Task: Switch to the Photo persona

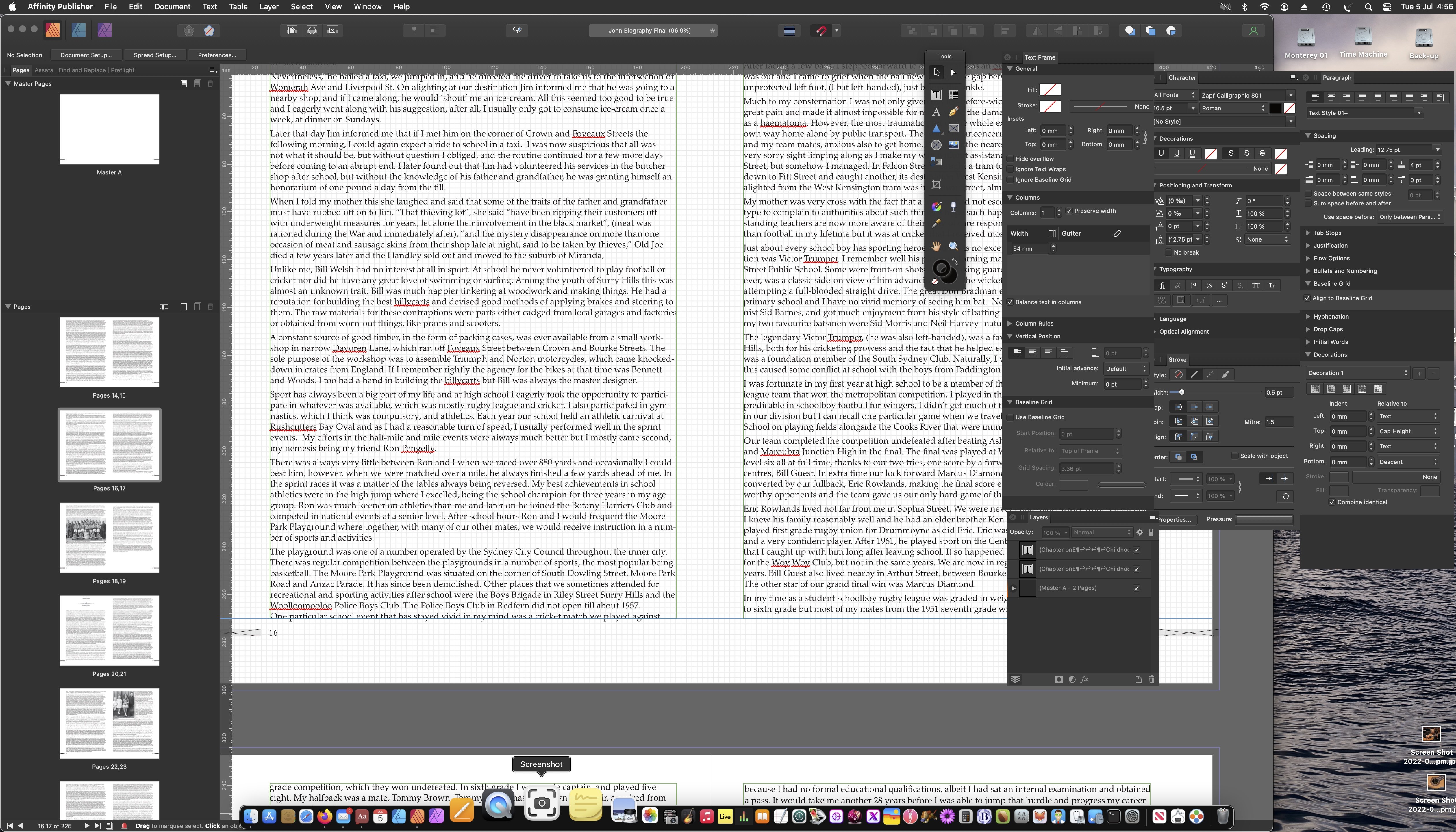Action: click(105, 30)
